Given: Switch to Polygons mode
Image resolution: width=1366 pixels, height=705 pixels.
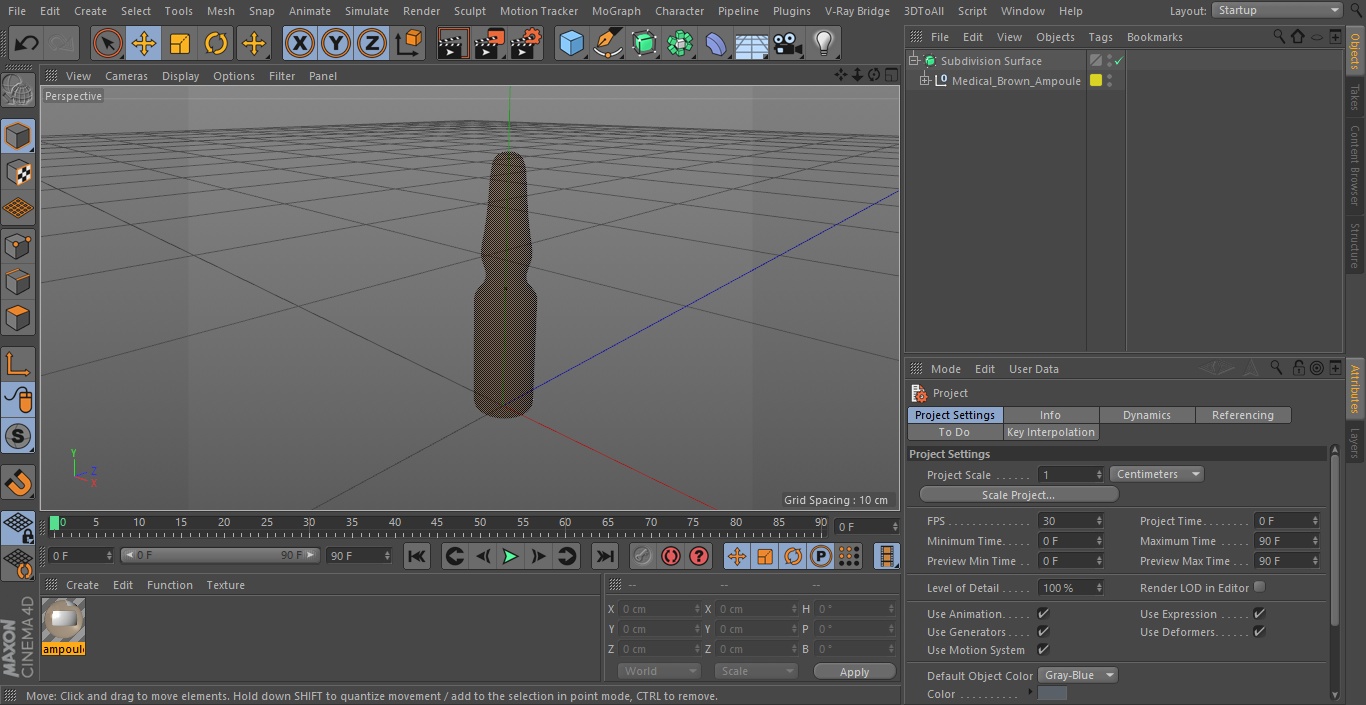Looking at the screenshot, I should pyautogui.click(x=18, y=319).
